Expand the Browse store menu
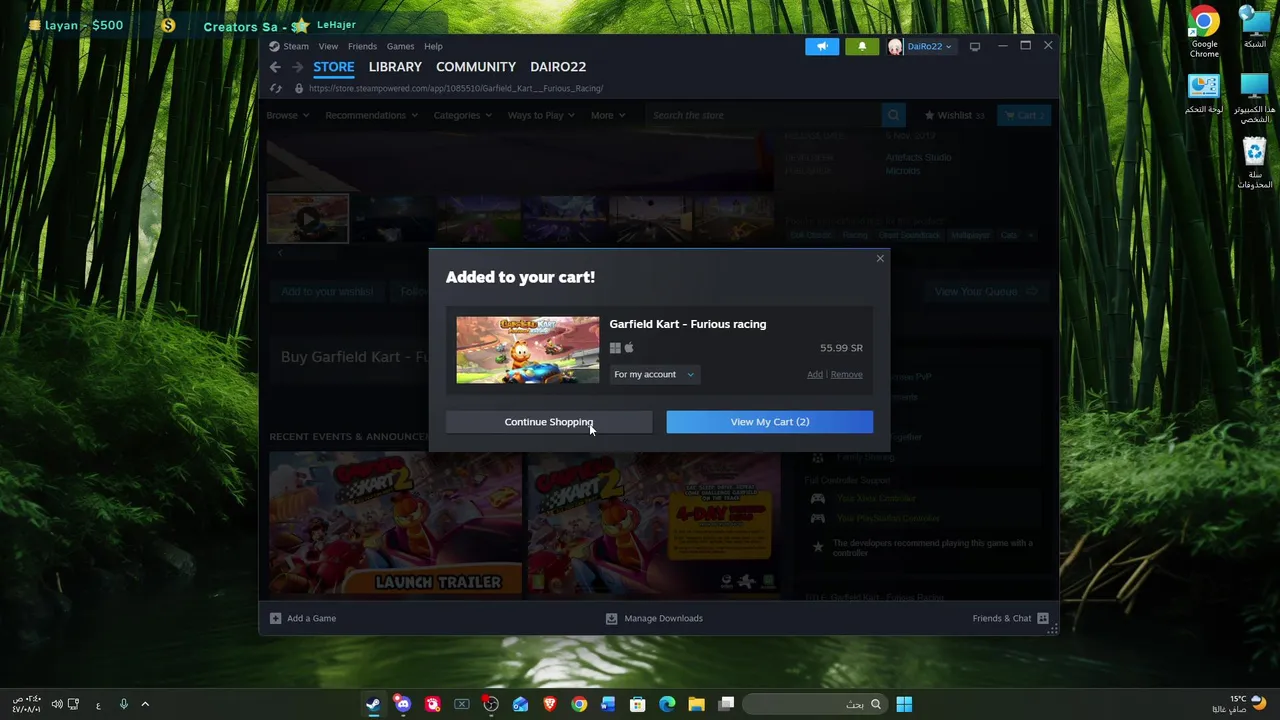1280x720 pixels. coord(287,115)
